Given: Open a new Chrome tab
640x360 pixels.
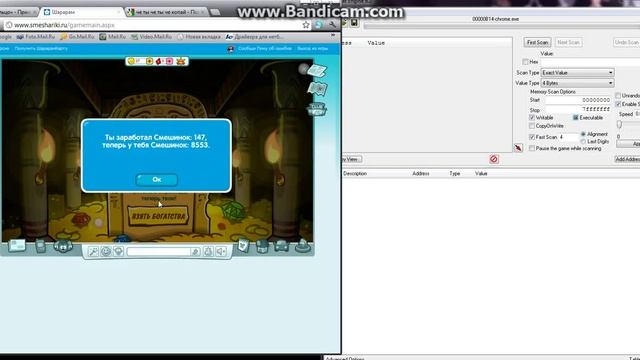Looking at the screenshot, I should coord(215,12).
